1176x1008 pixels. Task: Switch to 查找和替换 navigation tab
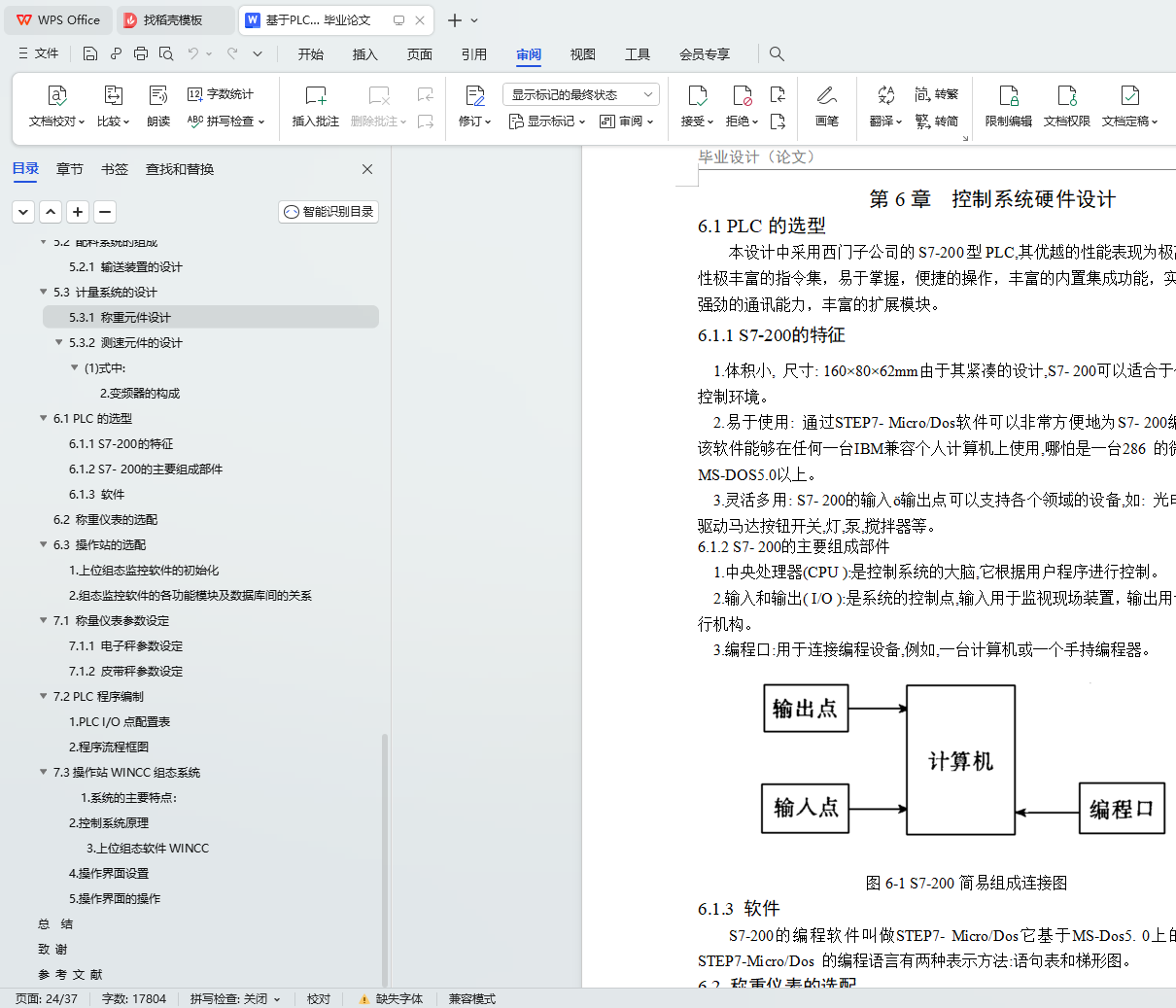(180, 169)
